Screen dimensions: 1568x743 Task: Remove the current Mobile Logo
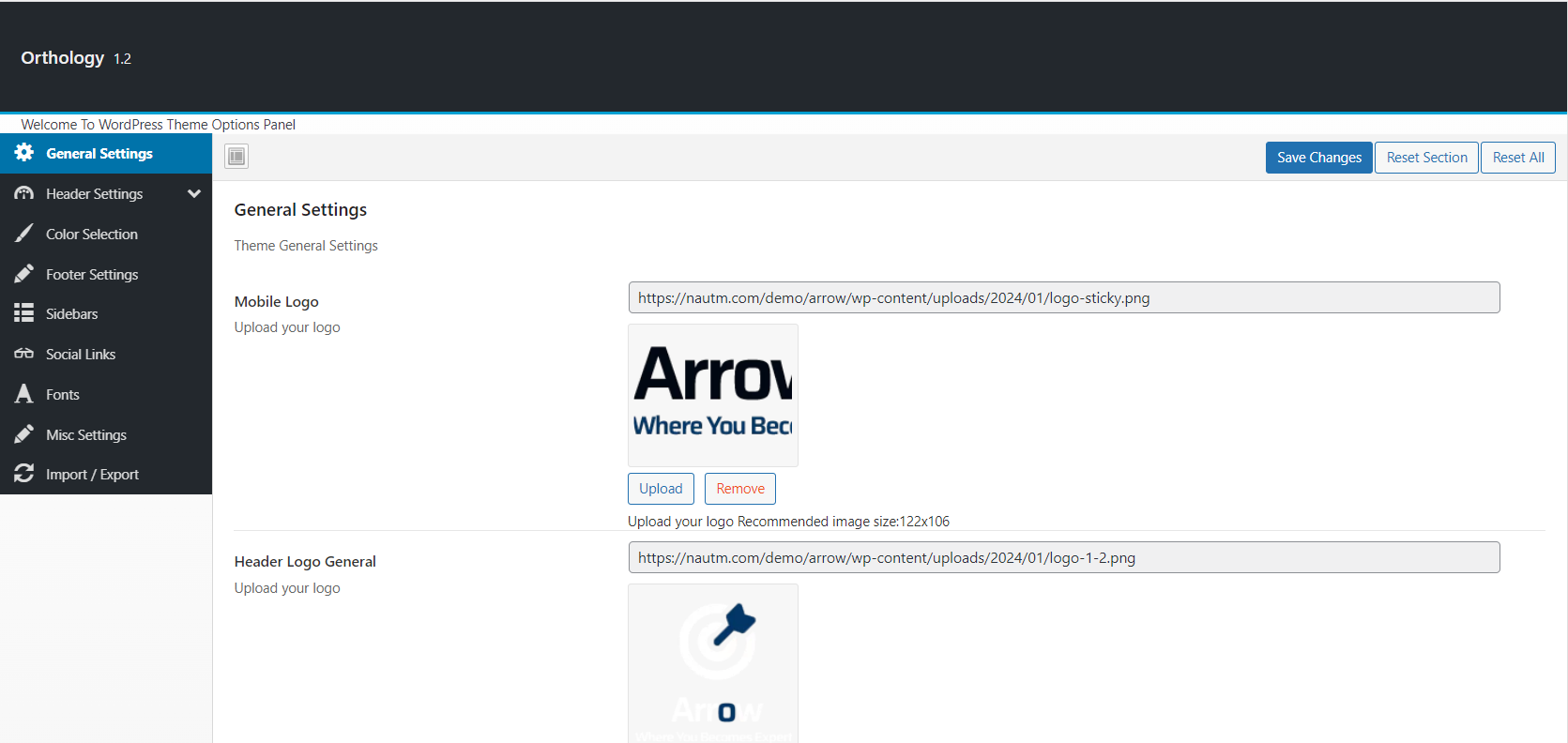click(740, 489)
